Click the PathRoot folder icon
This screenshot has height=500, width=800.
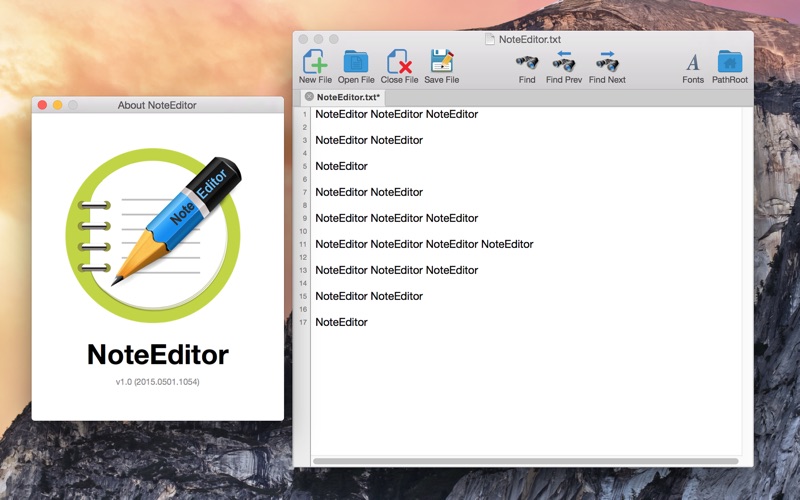click(730, 62)
